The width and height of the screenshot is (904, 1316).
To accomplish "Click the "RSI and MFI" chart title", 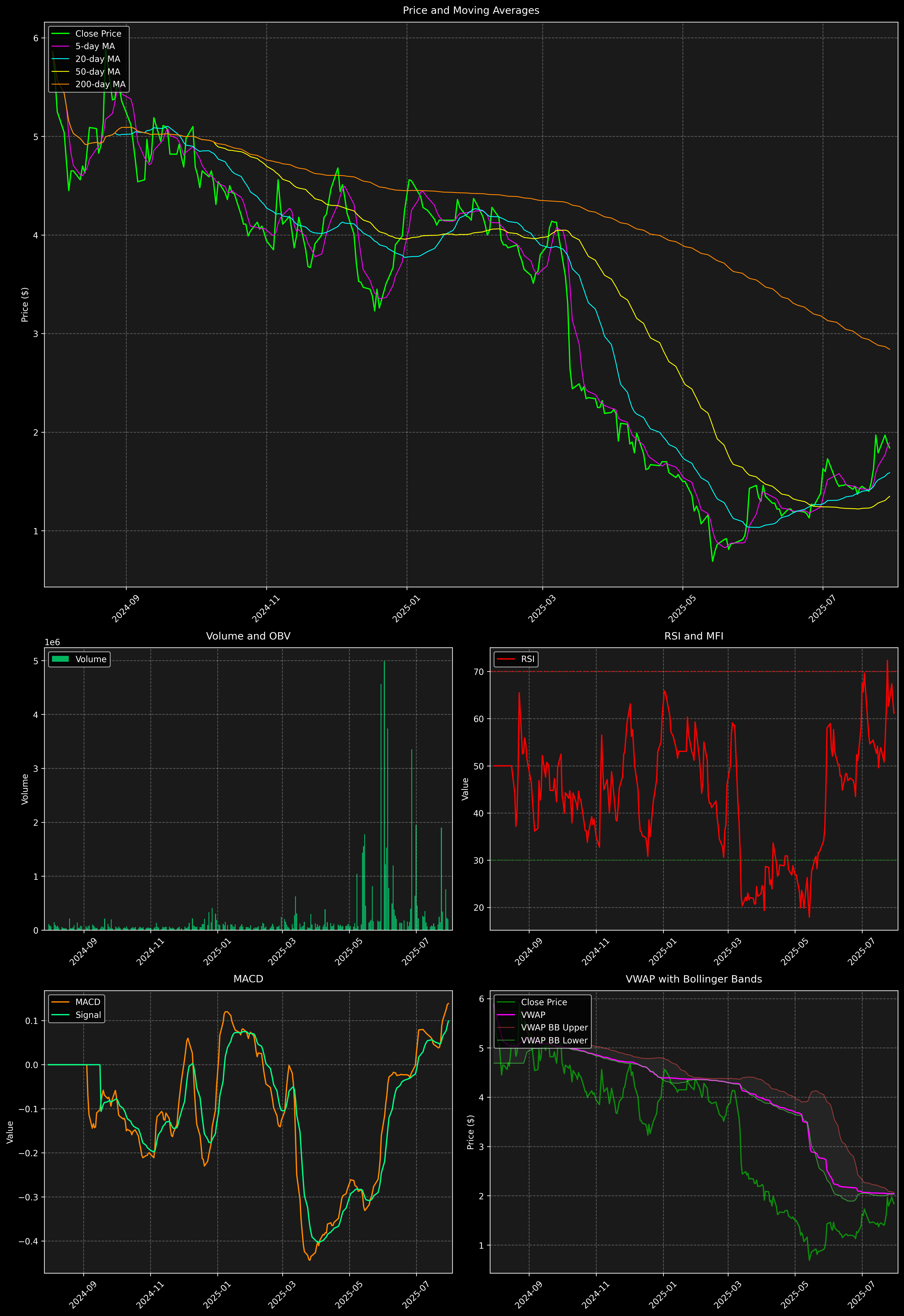I will tap(694, 636).
